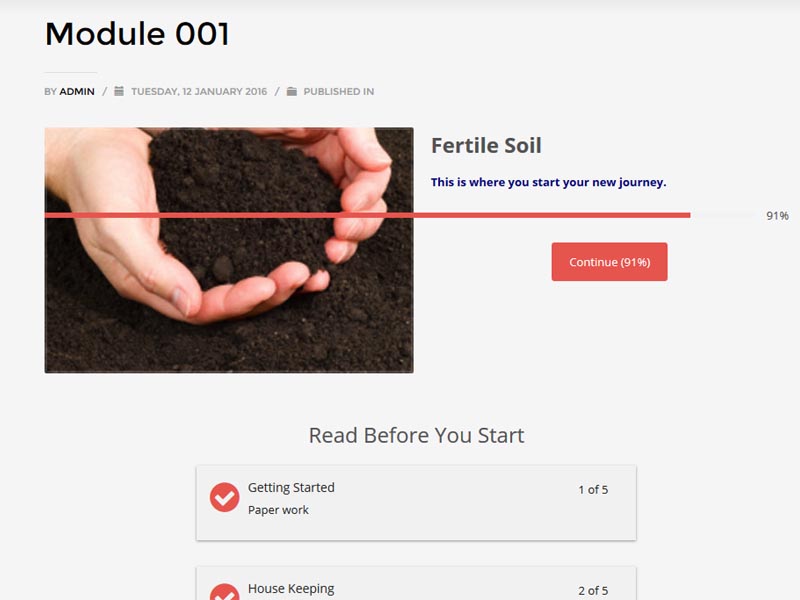Open the ADMIN author link
The image size is (800, 600).
click(x=77, y=91)
